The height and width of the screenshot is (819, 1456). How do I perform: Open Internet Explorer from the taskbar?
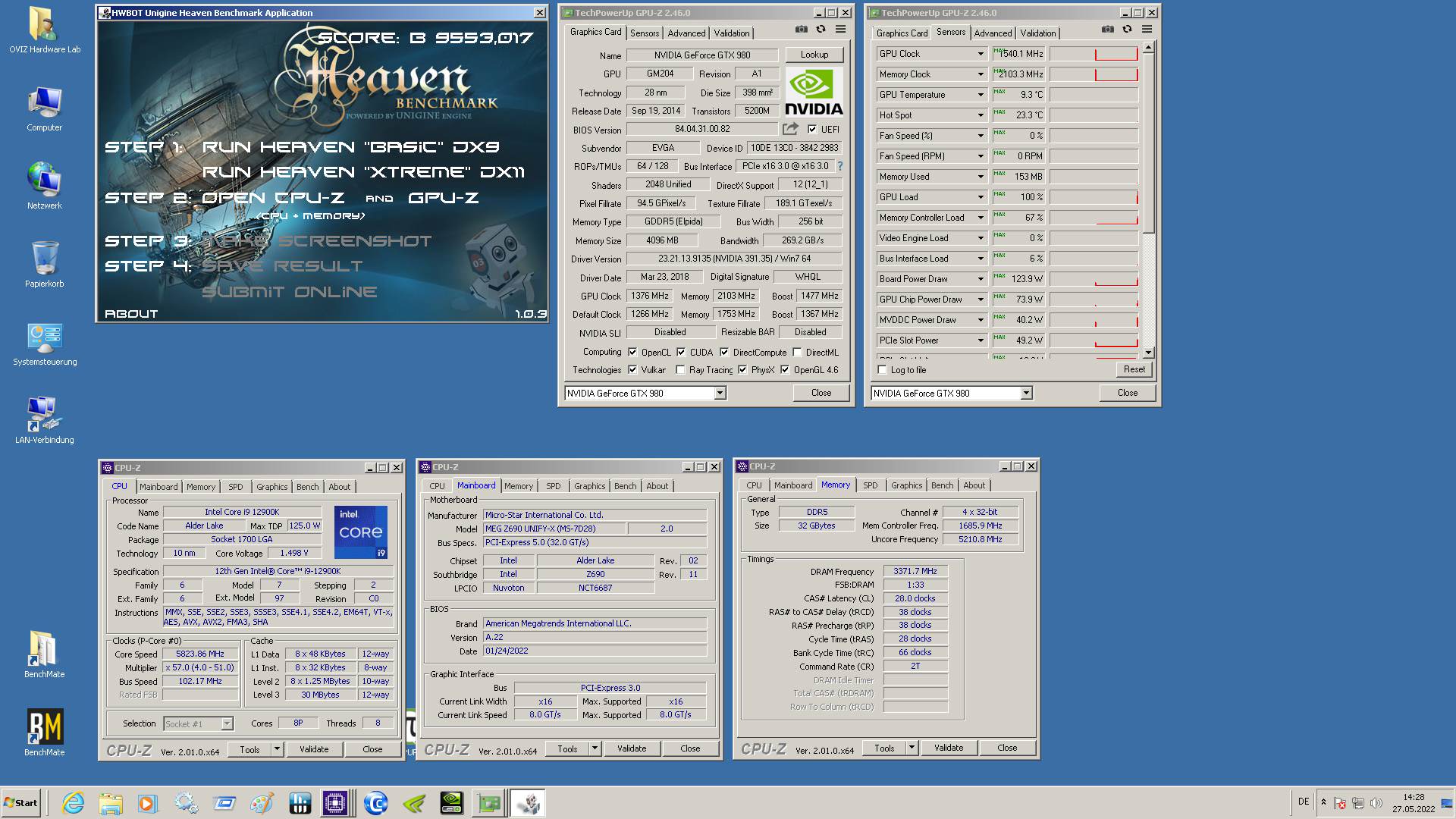tap(73, 803)
